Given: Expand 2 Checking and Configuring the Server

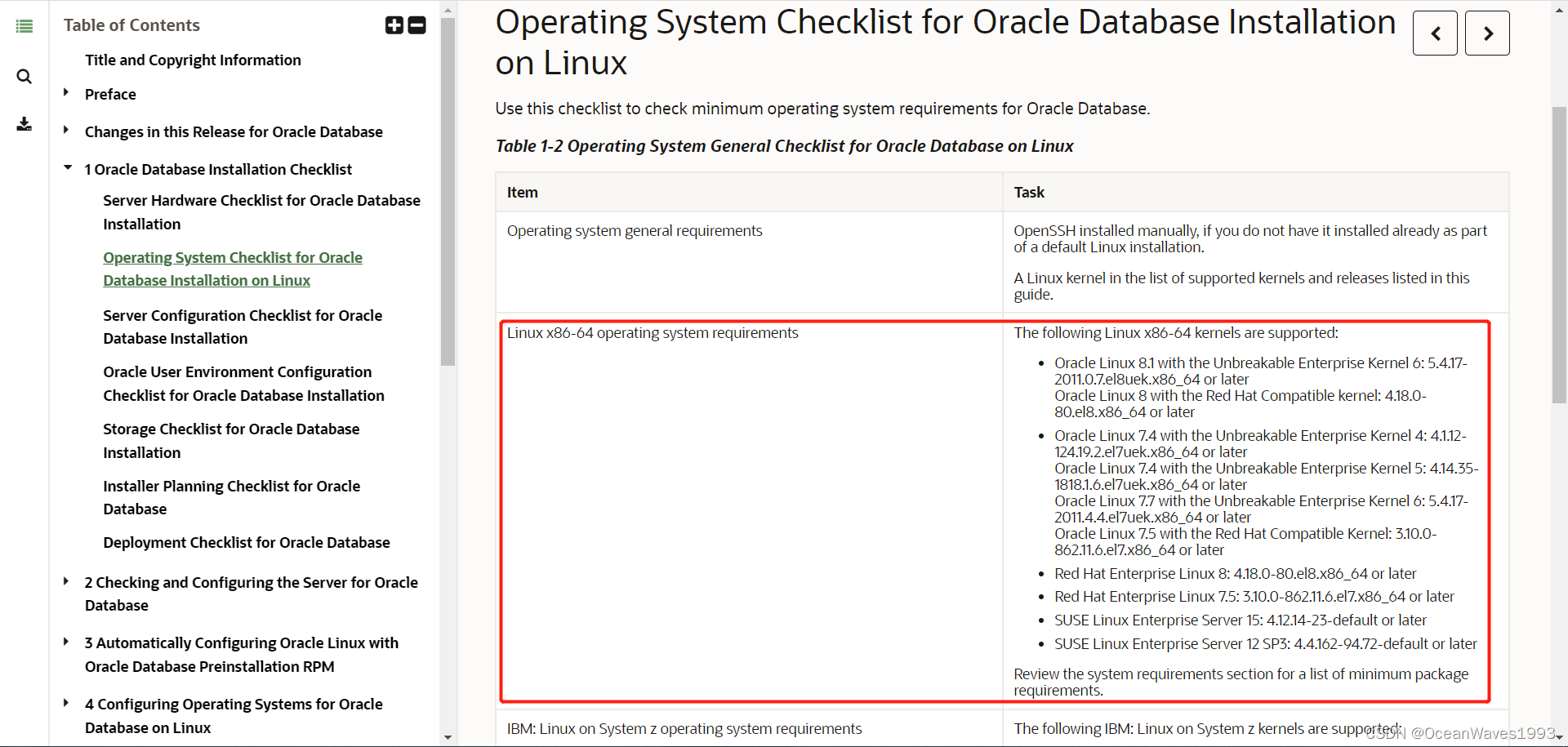Looking at the screenshot, I should (x=66, y=581).
